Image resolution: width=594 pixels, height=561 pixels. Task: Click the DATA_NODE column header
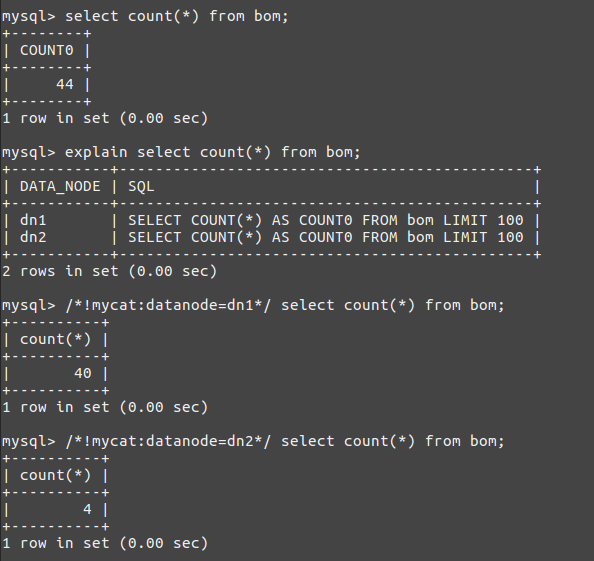[x=60, y=187]
